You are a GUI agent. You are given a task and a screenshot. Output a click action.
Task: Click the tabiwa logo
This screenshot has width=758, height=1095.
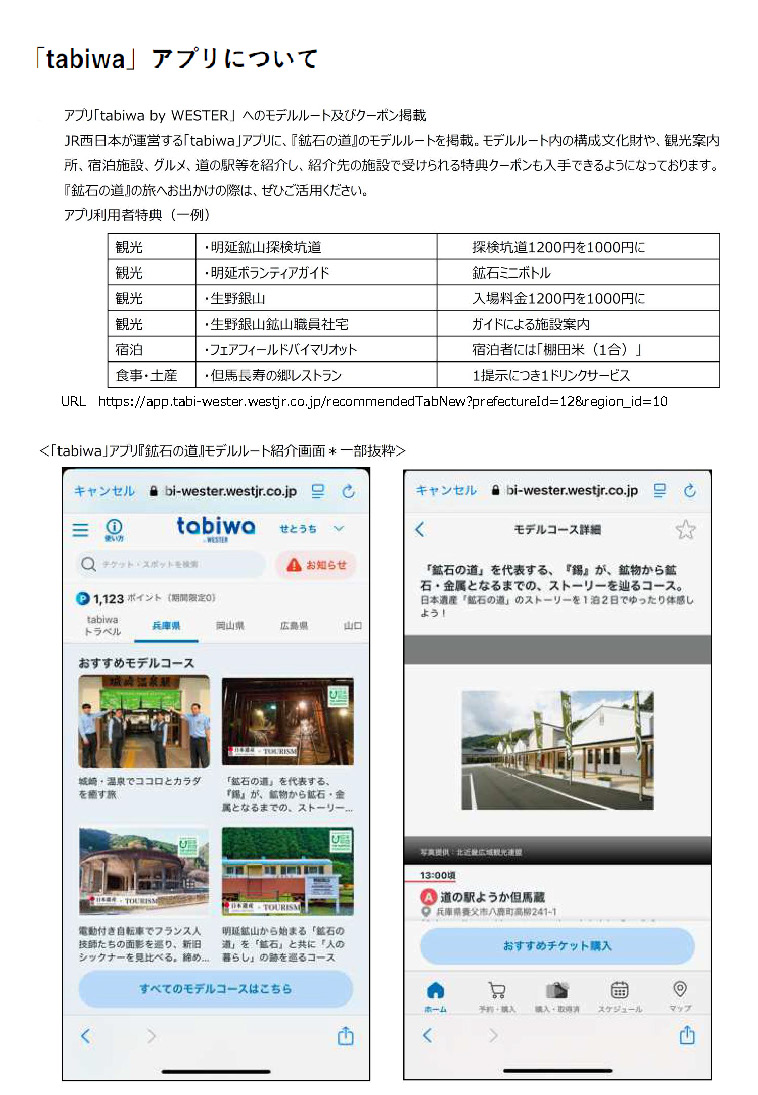click(x=216, y=529)
